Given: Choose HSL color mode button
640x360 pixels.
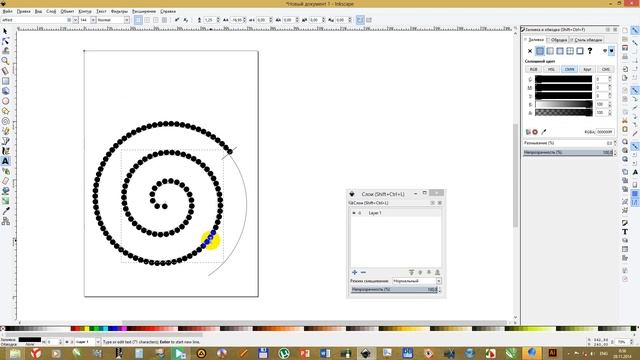Looking at the screenshot, I should click(551, 69).
